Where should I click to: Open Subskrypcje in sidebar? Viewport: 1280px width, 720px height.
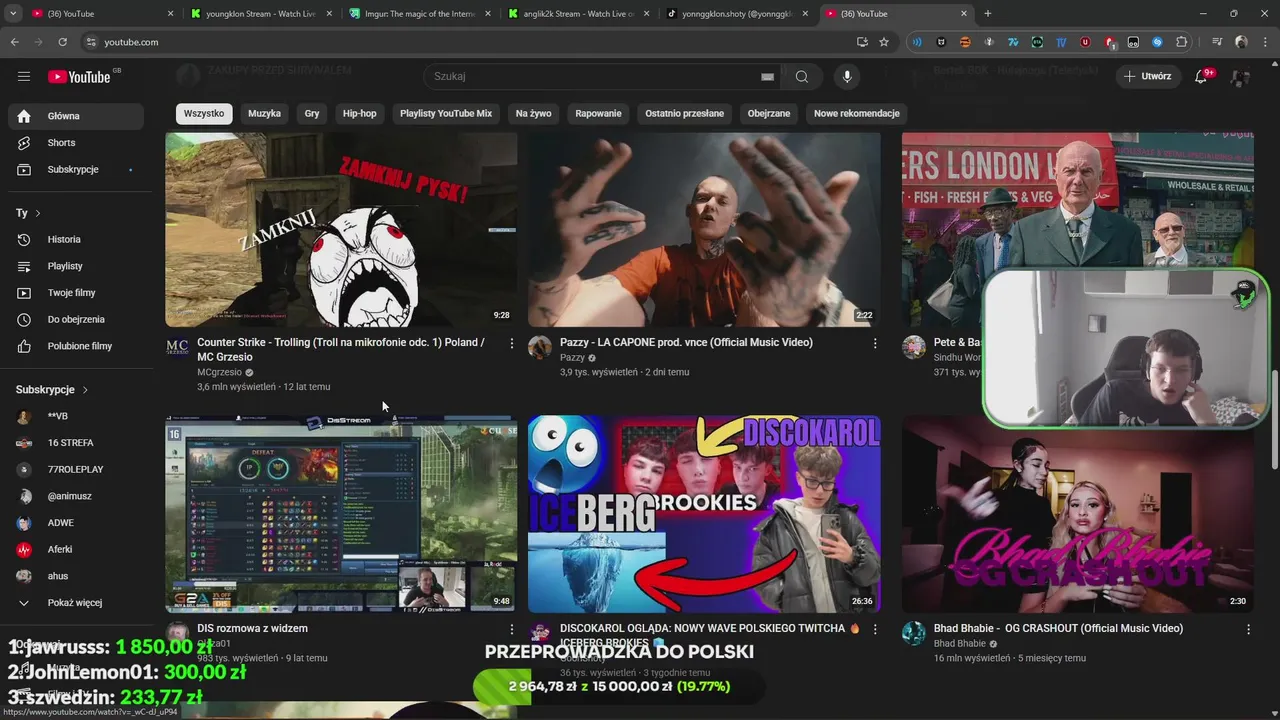[76, 169]
